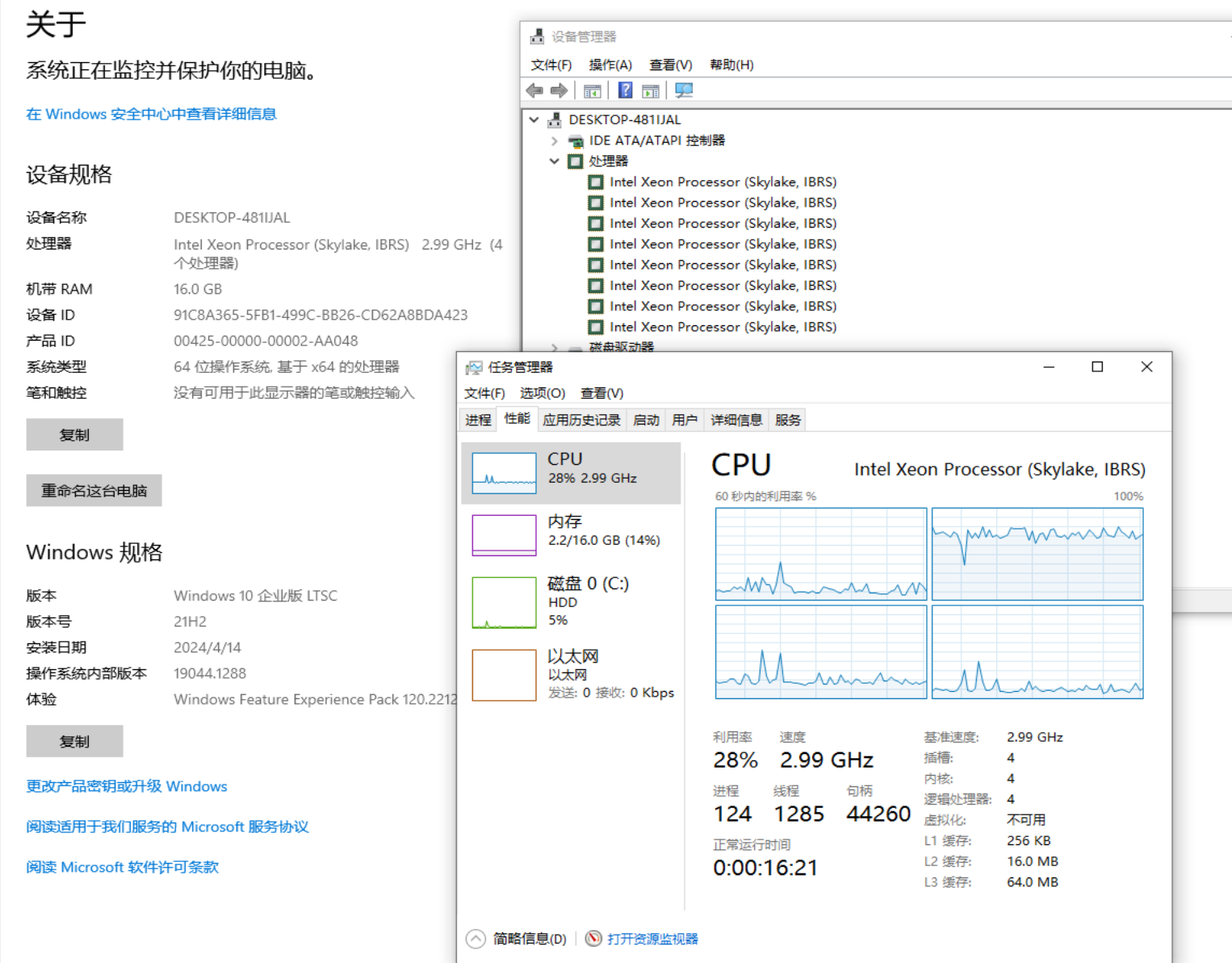
Task: Open 选项(O) menu in Task Manager
Action: coord(543,393)
